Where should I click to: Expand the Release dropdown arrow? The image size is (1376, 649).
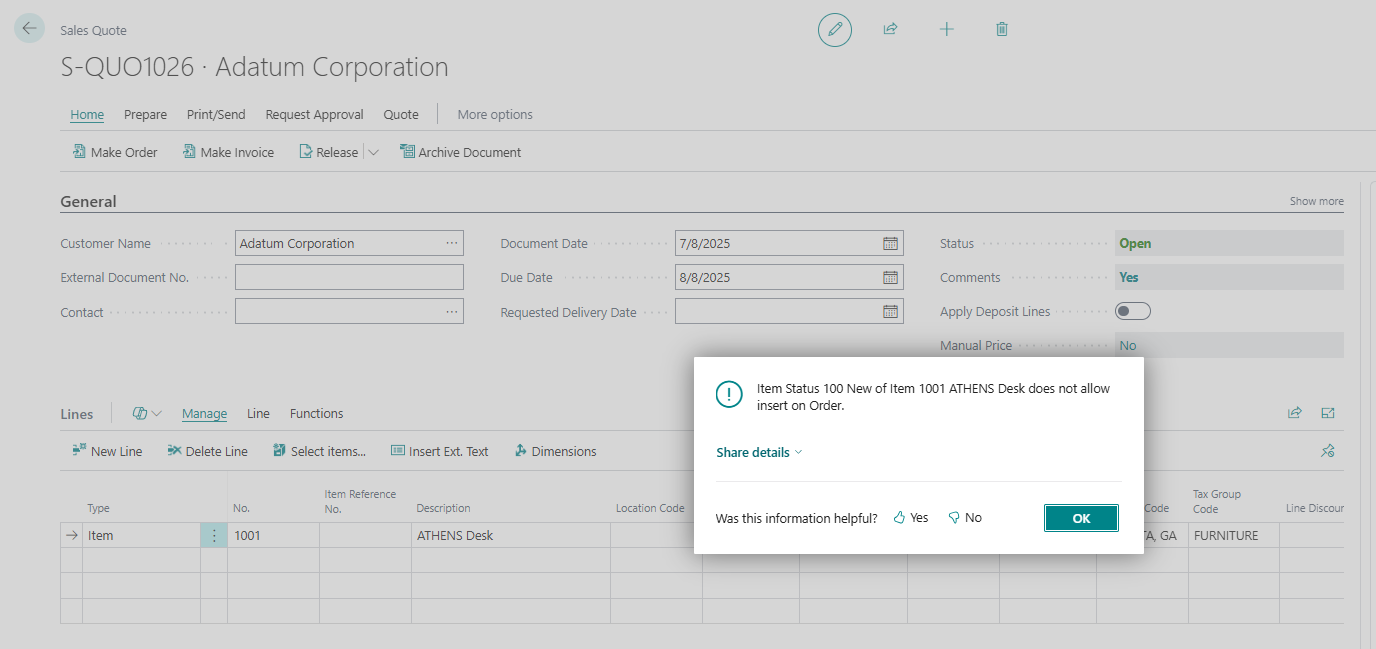[x=373, y=153]
